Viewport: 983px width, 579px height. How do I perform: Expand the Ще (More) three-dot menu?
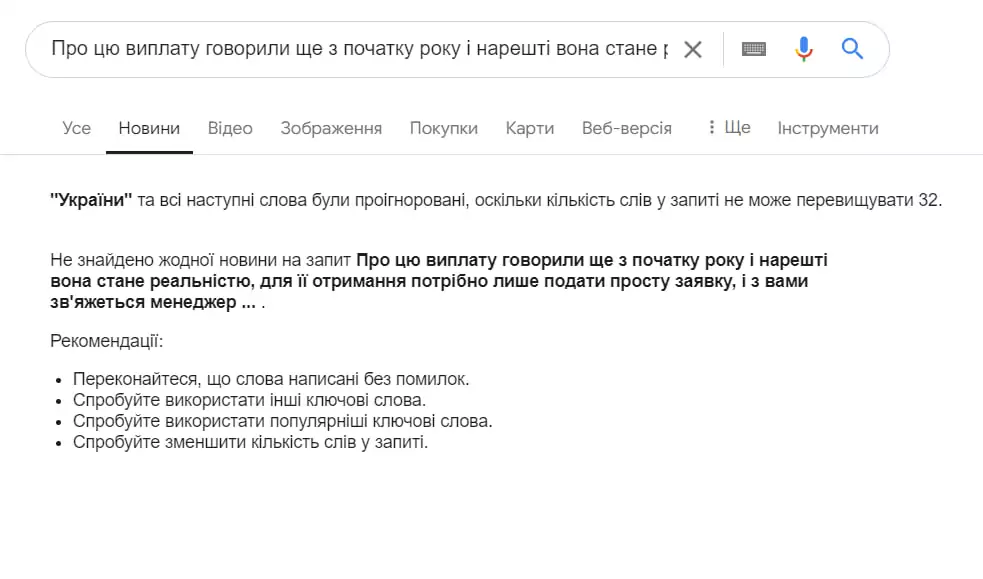(728, 128)
